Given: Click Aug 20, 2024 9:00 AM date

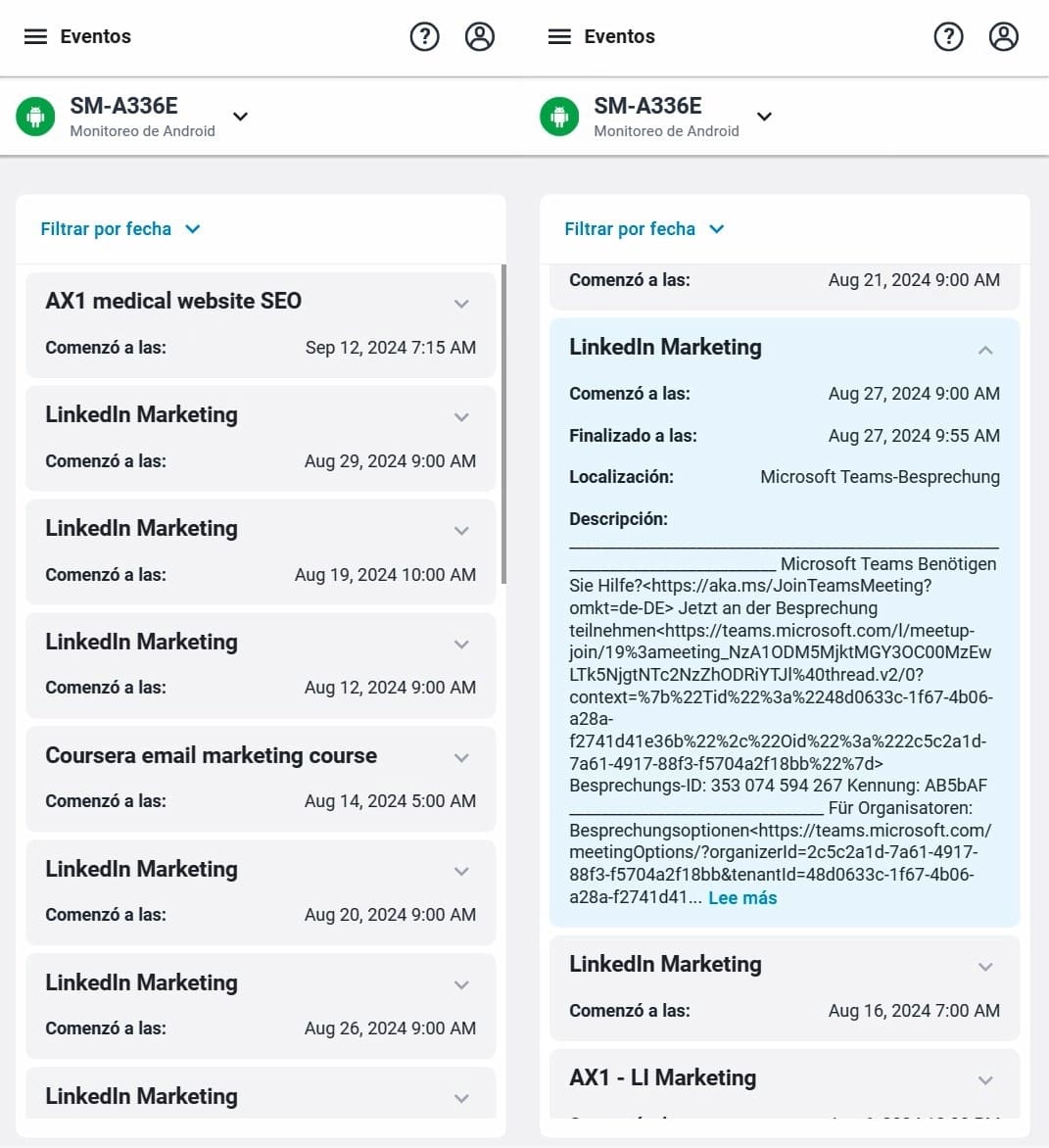Looking at the screenshot, I should point(390,915).
